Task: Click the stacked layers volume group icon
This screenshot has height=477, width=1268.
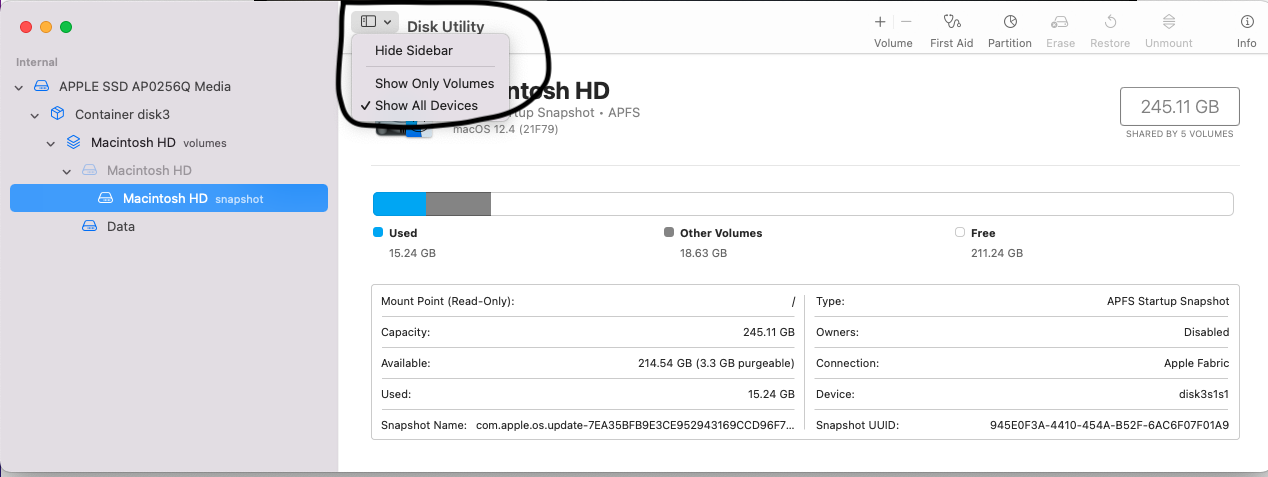Action: pyautogui.click(x=73, y=143)
